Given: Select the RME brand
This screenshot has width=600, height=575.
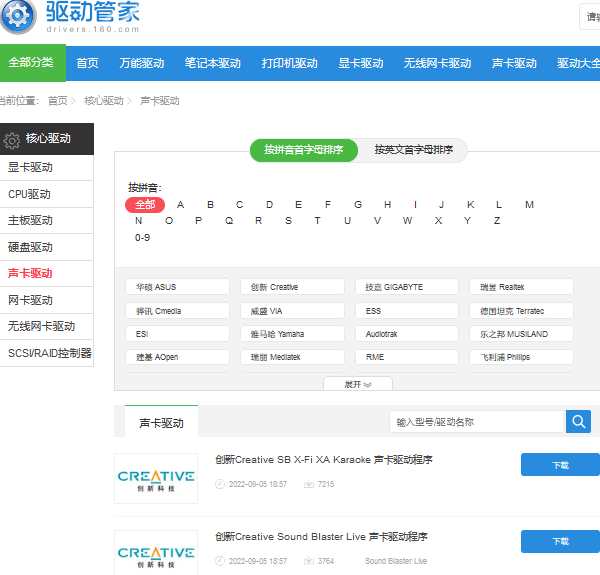Looking at the screenshot, I should tap(407, 357).
